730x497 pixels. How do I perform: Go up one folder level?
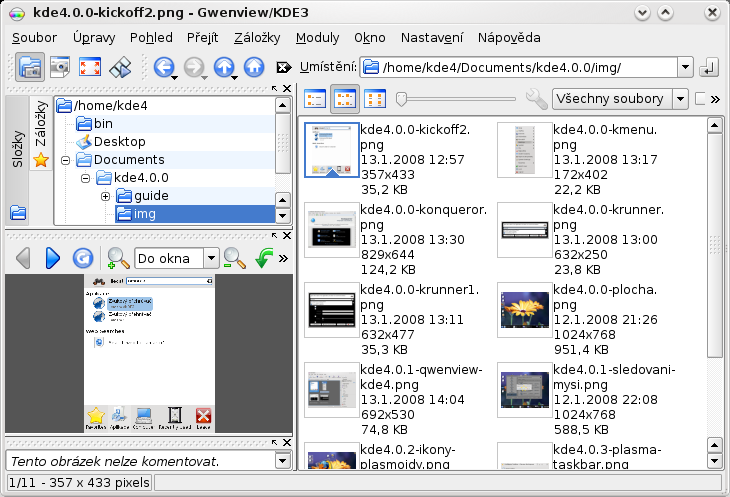tap(224, 67)
